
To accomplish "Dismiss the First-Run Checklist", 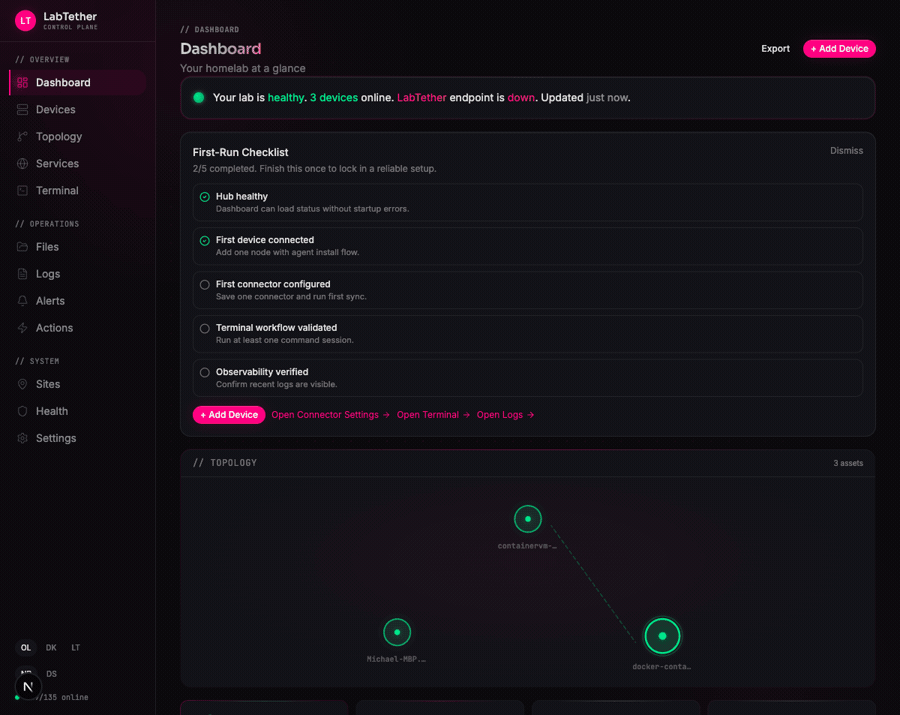I will tap(846, 150).
